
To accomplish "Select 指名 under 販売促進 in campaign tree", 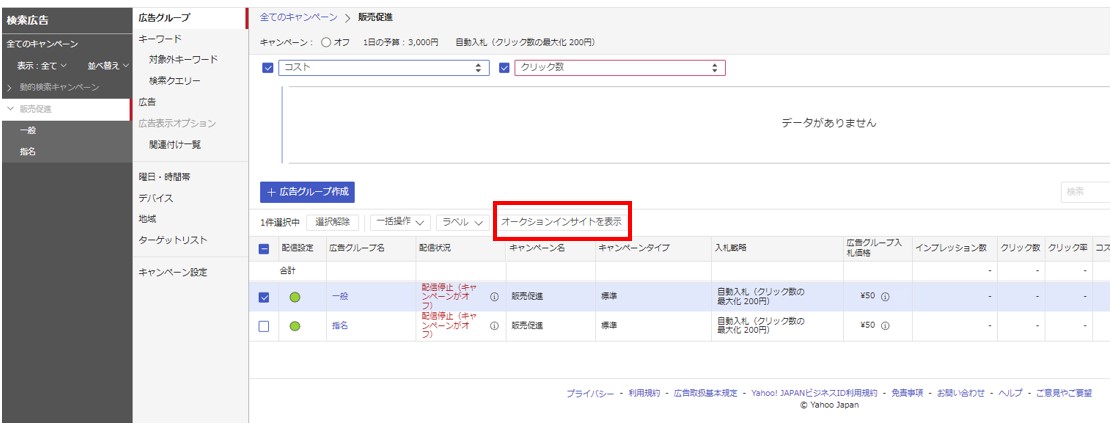I will click(28, 151).
